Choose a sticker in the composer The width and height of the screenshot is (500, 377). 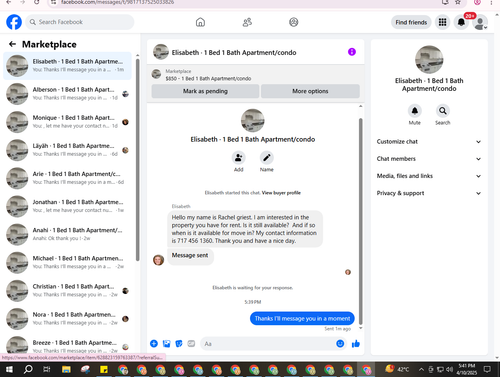pyautogui.click(x=179, y=343)
